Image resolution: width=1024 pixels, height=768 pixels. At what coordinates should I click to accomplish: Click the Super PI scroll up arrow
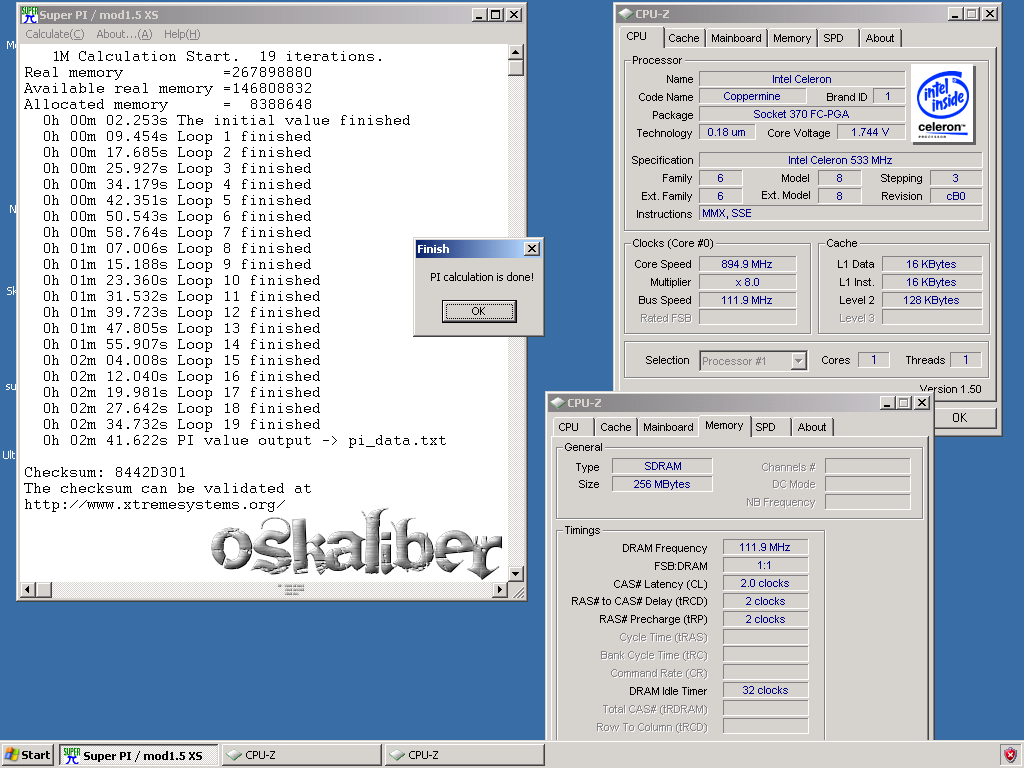pyautogui.click(x=515, y=52)
